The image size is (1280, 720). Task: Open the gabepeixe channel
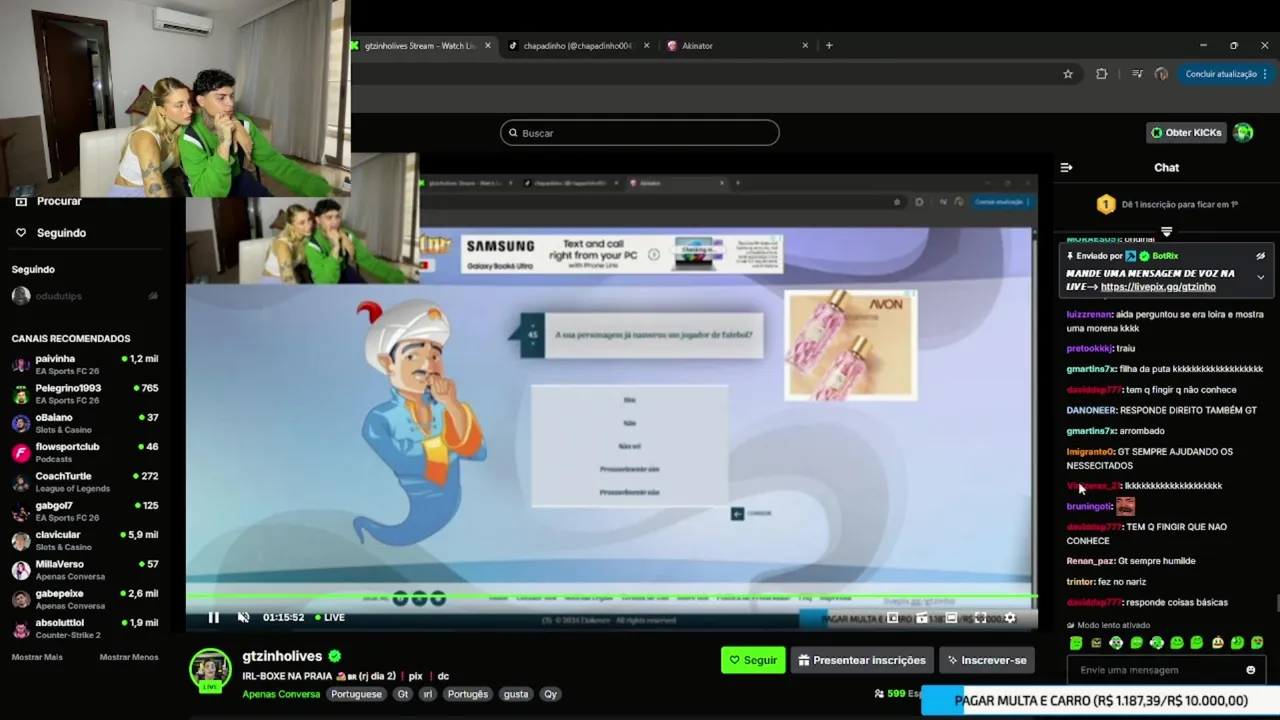[x=85, y=599]
